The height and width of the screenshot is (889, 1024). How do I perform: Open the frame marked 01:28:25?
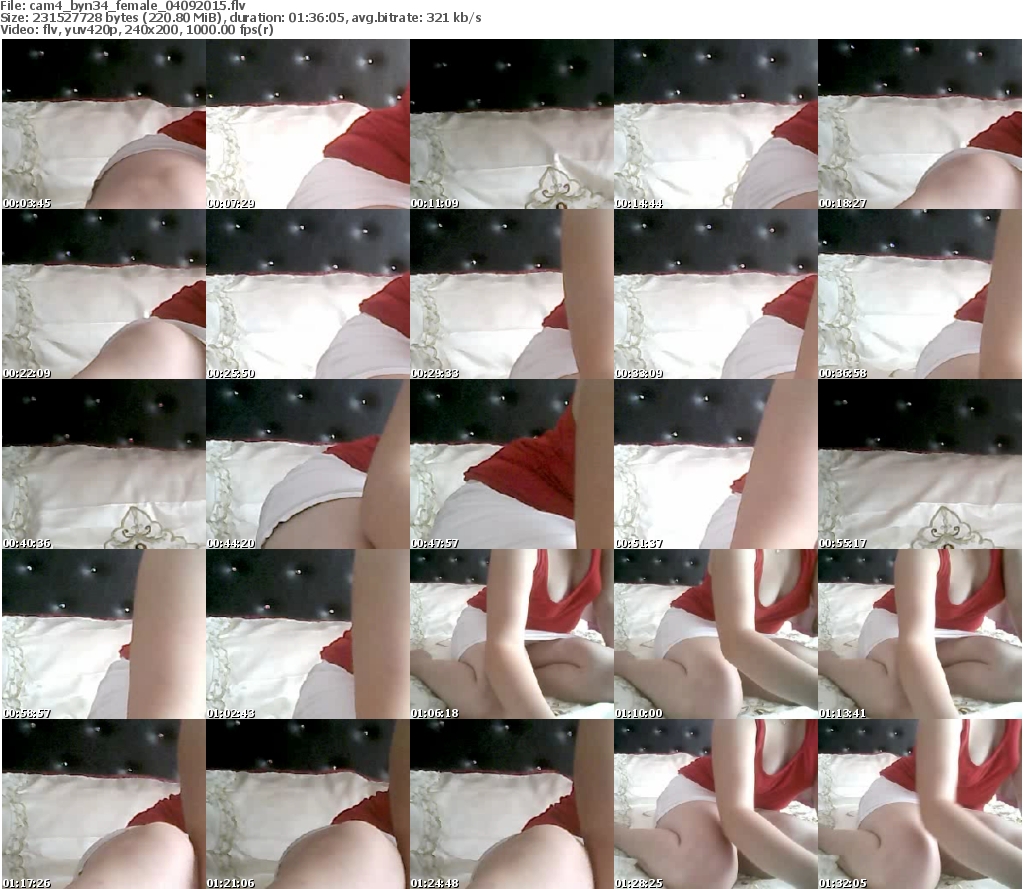pos(716,803)
